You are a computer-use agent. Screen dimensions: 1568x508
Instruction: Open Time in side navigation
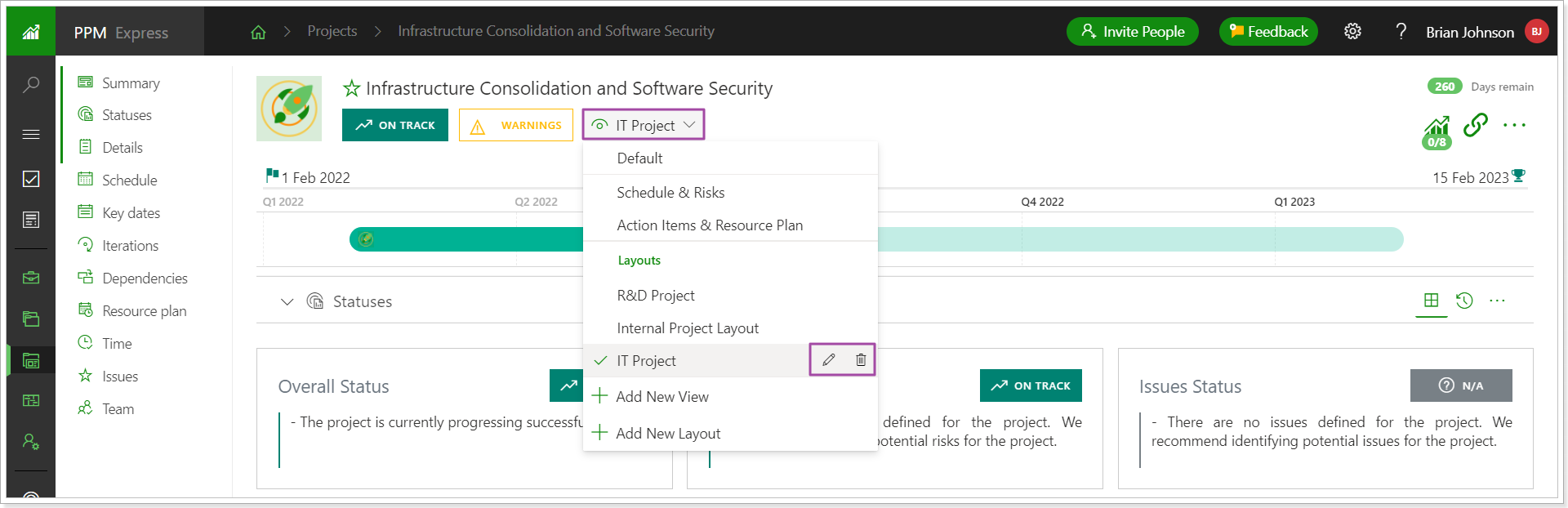(x=105, y=343)
